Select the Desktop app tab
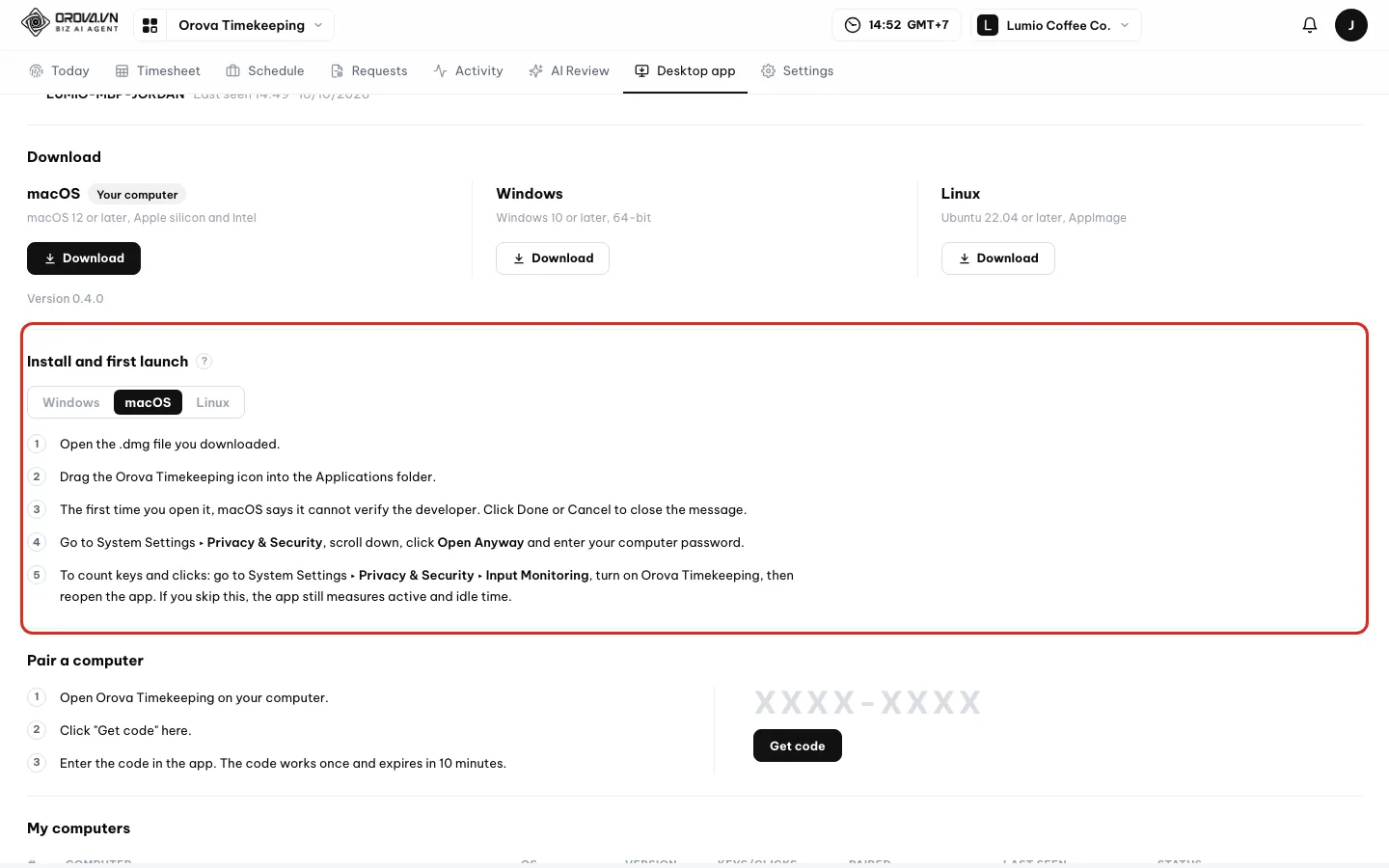This screenshot has width=1389, height=868. pyautogui.click(x=685, y=70)
